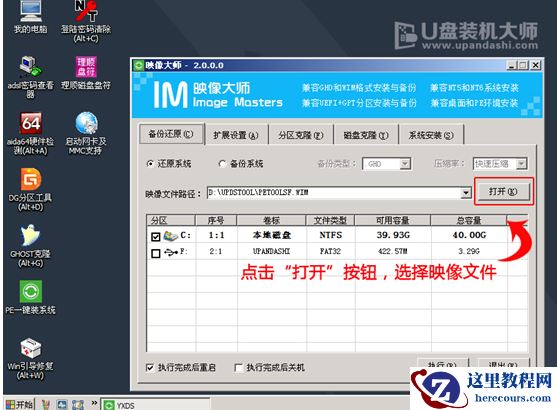Click the 映像大师 title bar app icon
Screen dimensions: 557x410
138,65
